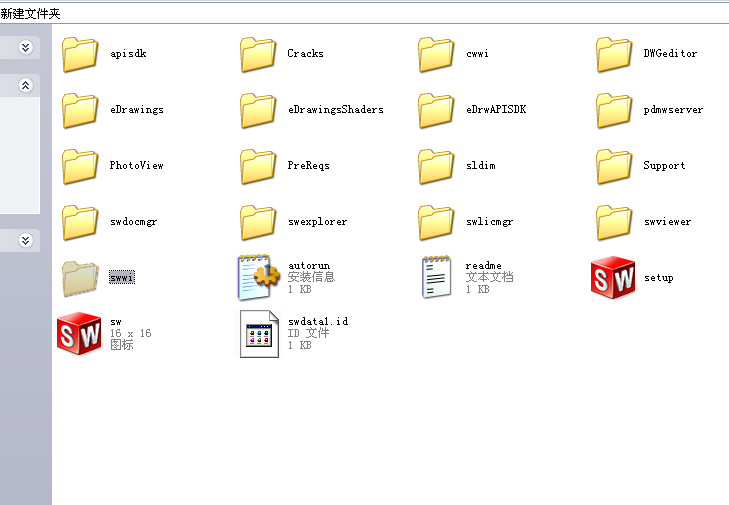Screen dimensions: 729x505
Task: Select the SolidWorks setup installer icon
Action: [613, 277]
